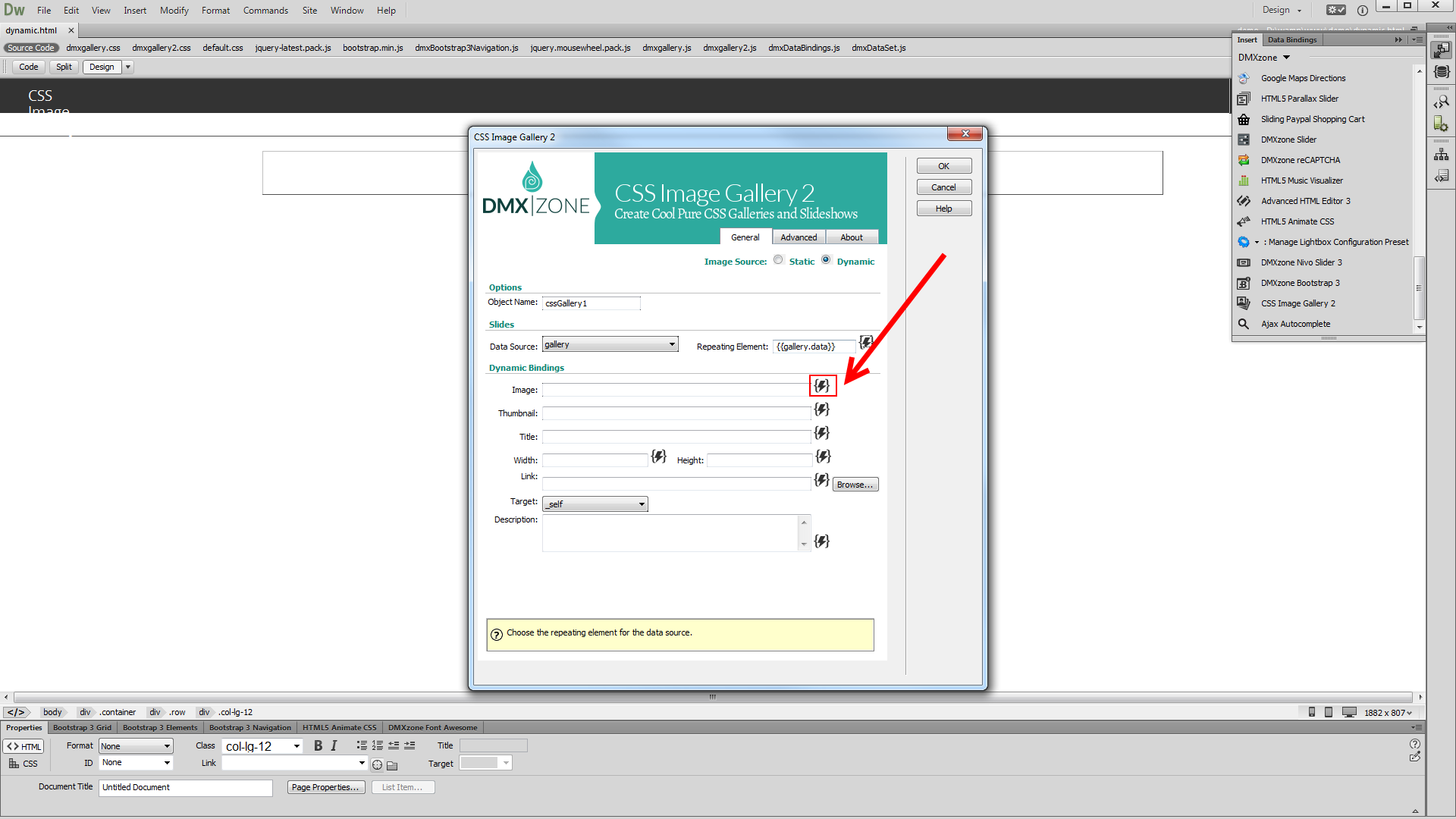
Task: Select the body tag in tag selector
Action: coord(52,712)
